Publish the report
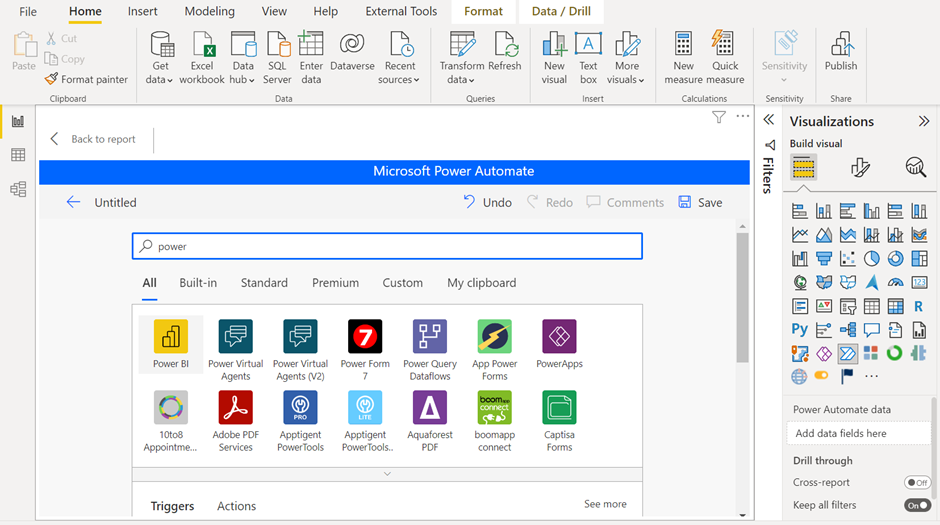This screenshot has width=940, height=525. (x=840, y=52)
